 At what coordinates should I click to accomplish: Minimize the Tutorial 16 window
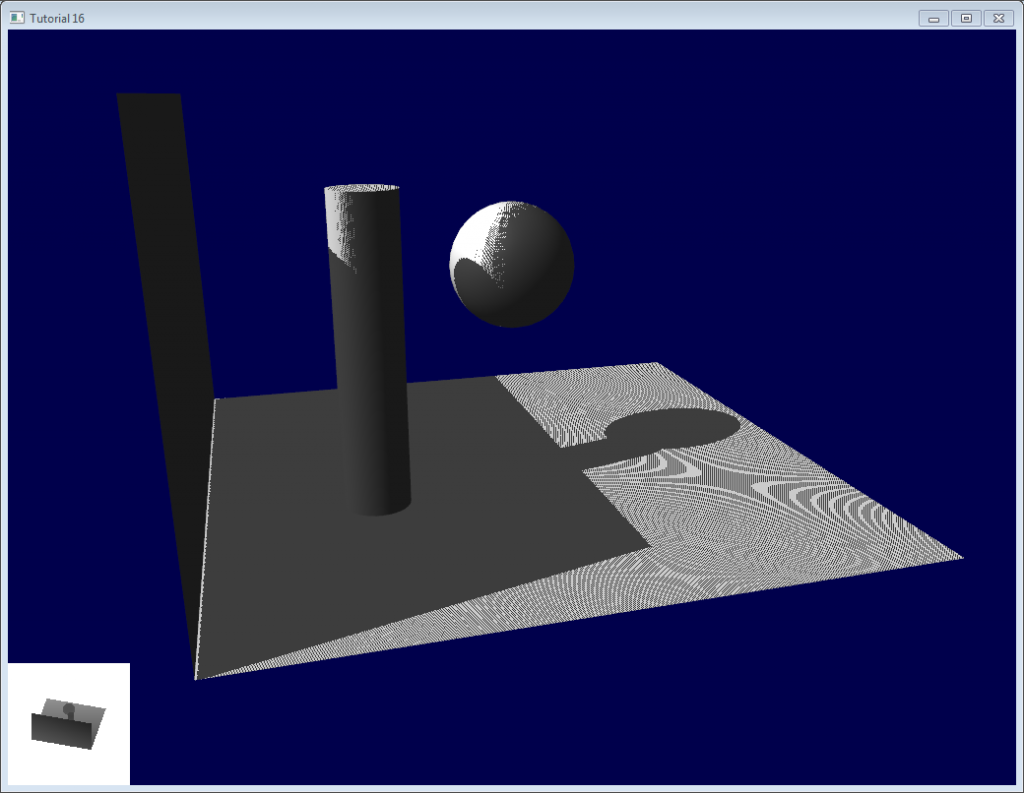coord(934,18)
